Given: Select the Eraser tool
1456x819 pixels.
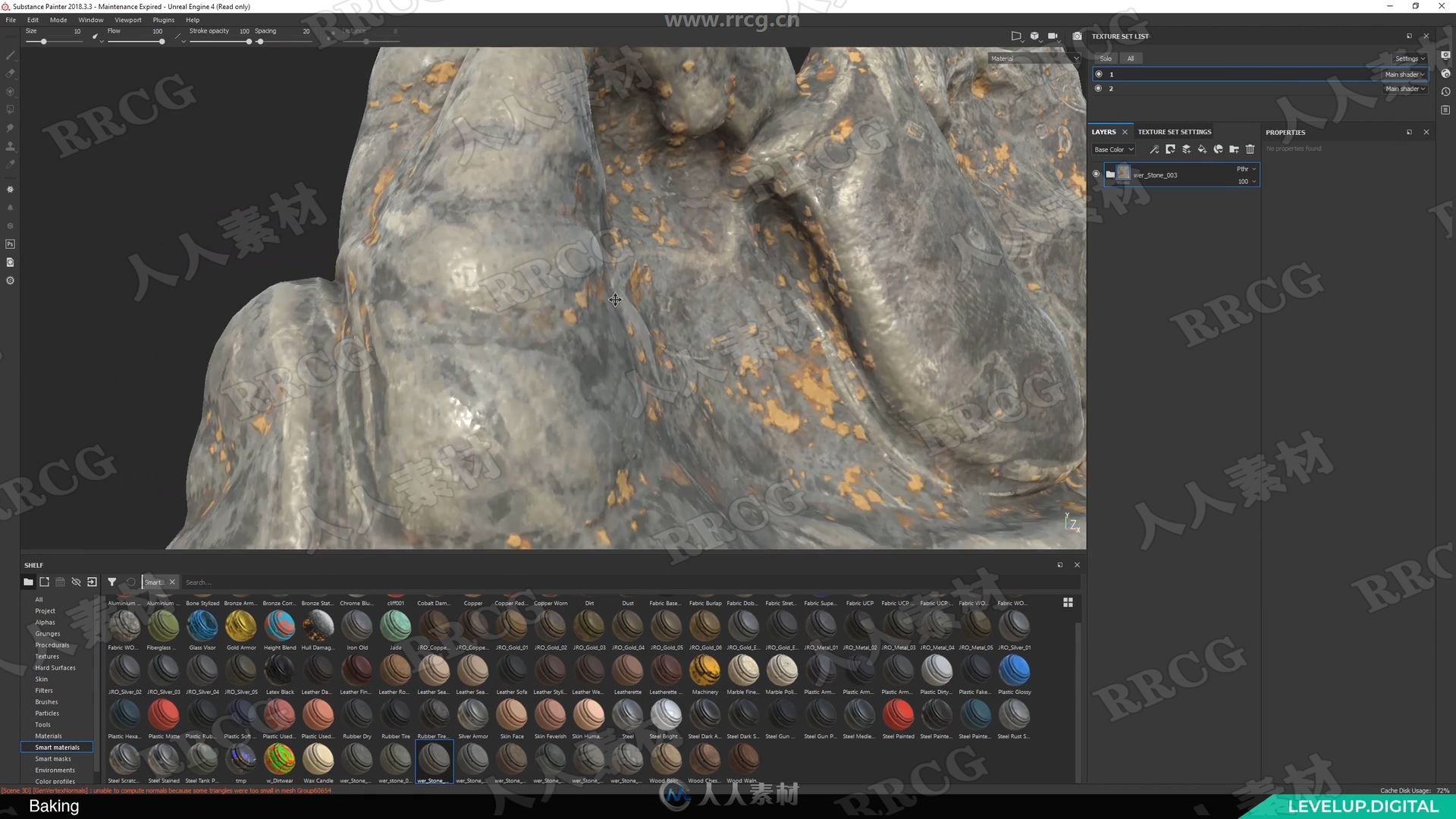Looking at the screenshot, I should [10, 74].
